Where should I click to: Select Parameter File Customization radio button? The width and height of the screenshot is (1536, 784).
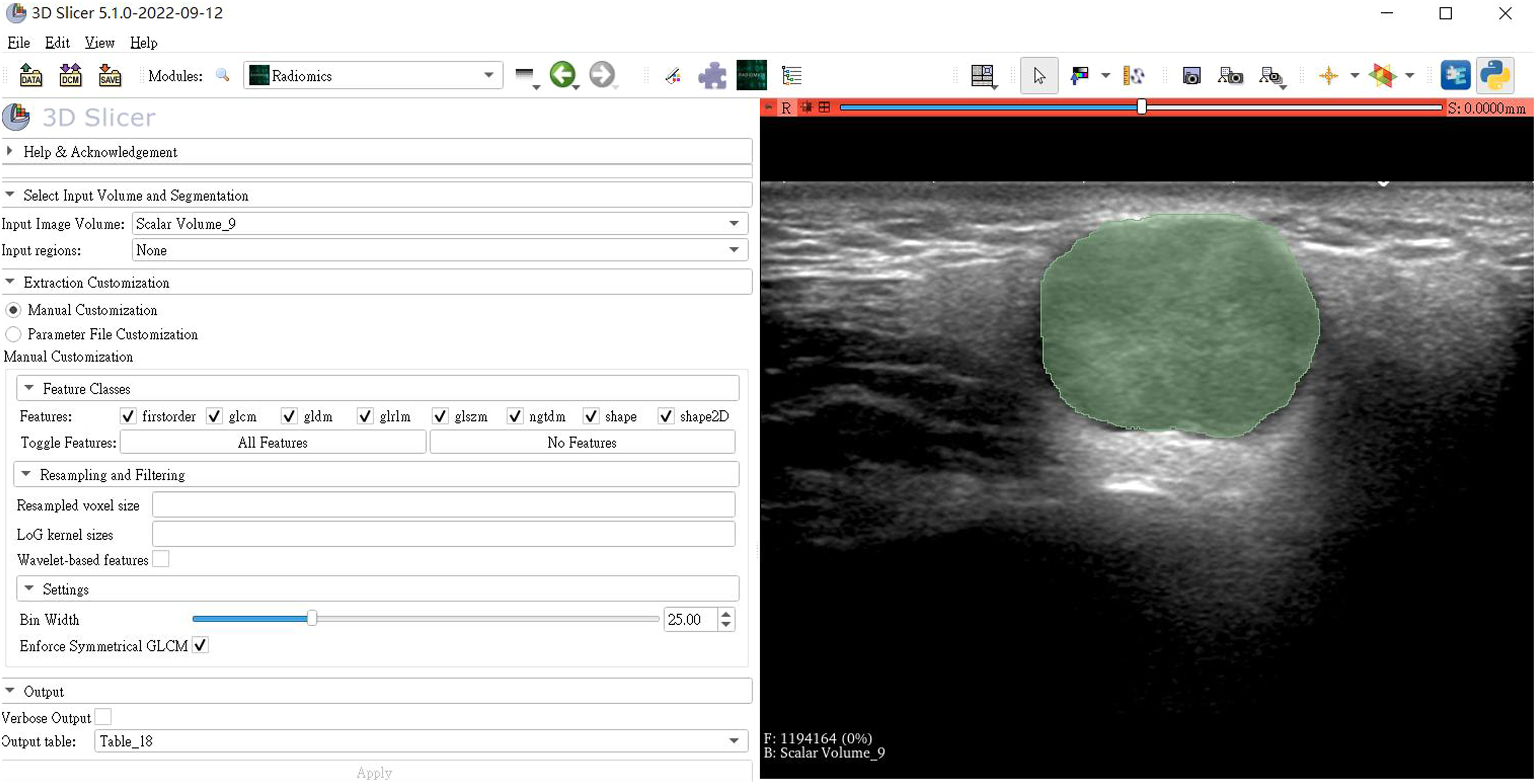[14, 334]
